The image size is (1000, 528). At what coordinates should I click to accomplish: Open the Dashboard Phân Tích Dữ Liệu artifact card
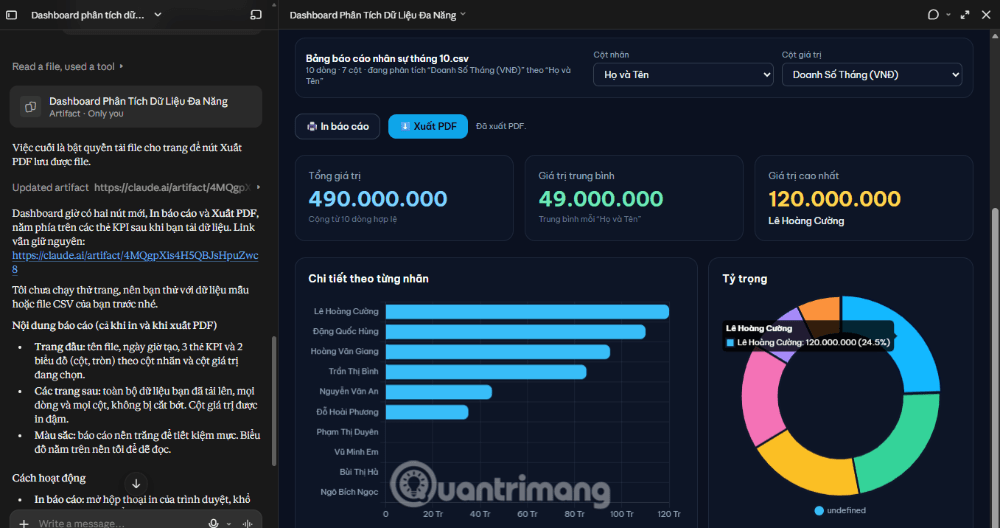pyautogui.click(x=136, y=106)
